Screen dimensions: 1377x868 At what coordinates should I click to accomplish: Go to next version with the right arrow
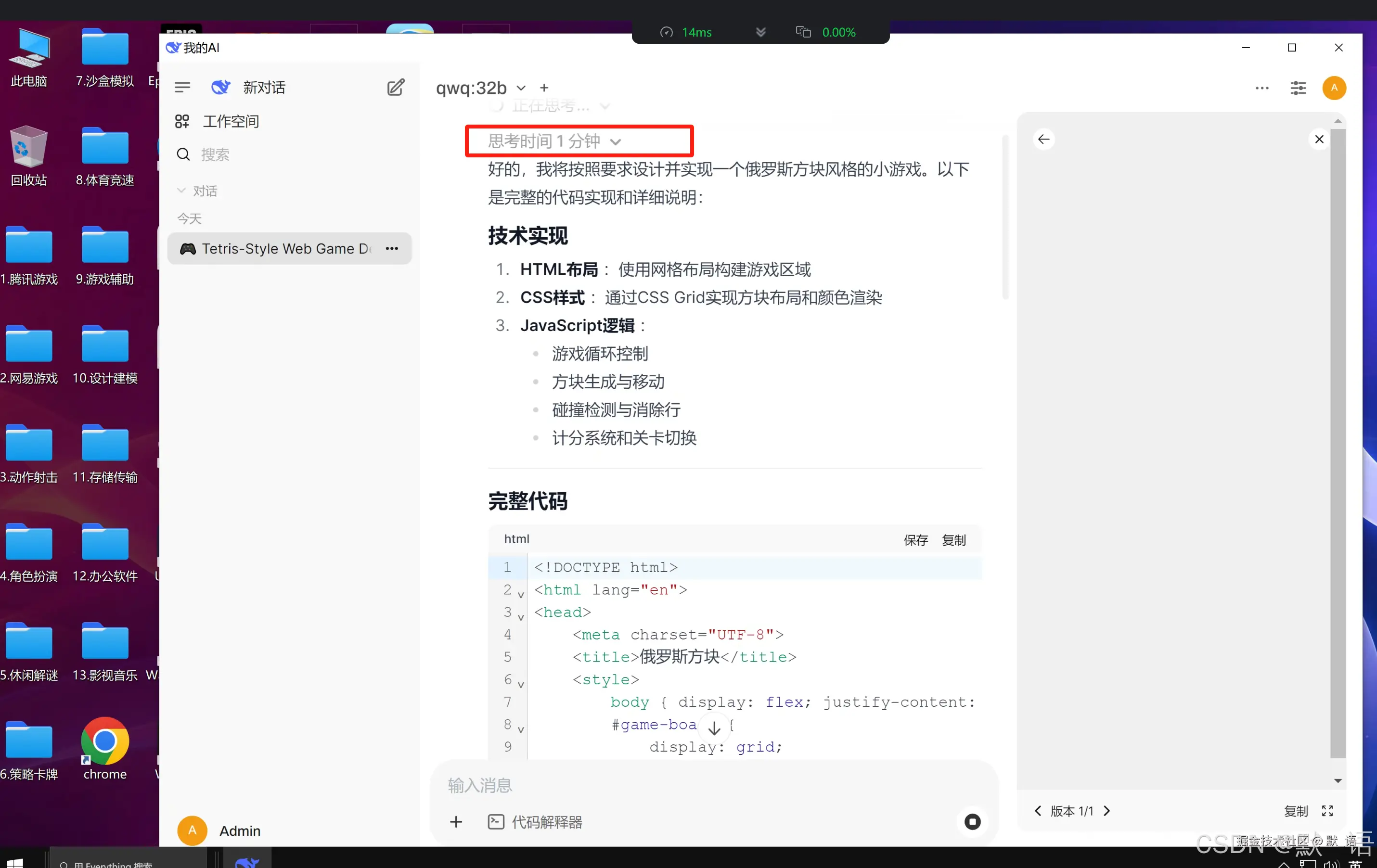tap(1107, 811)
